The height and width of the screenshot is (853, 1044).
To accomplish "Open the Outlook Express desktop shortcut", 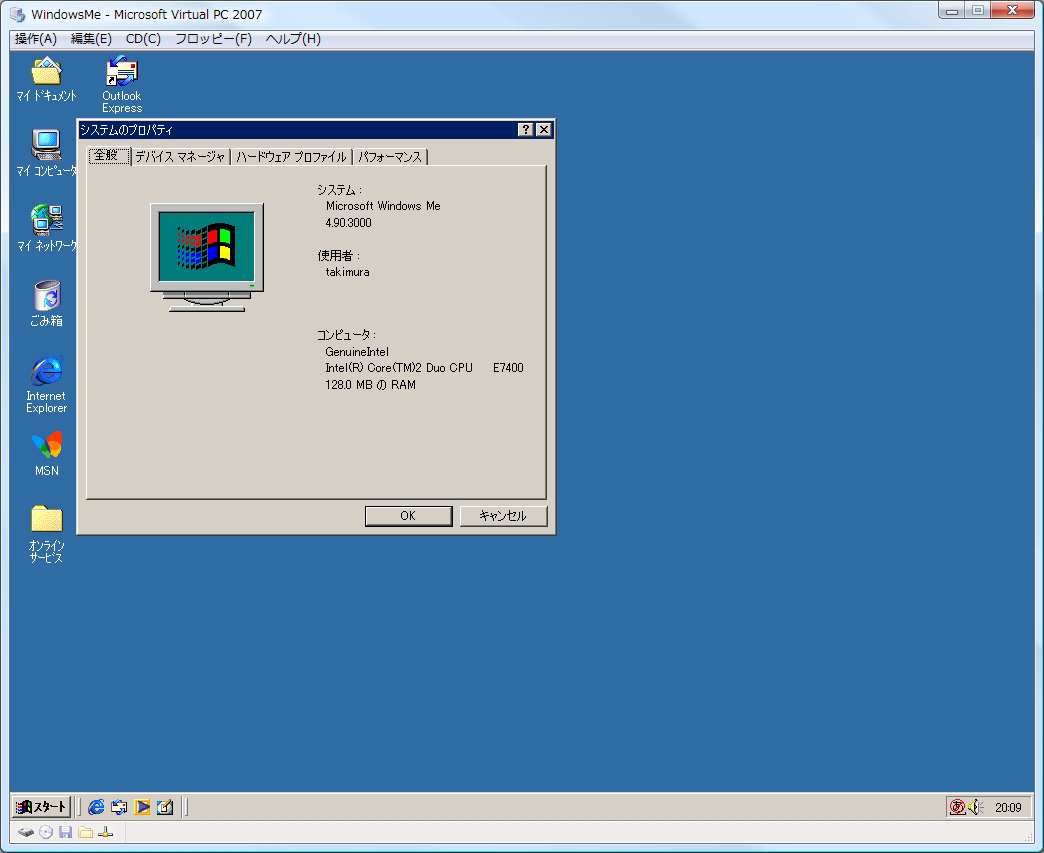I will click(122, 84).
